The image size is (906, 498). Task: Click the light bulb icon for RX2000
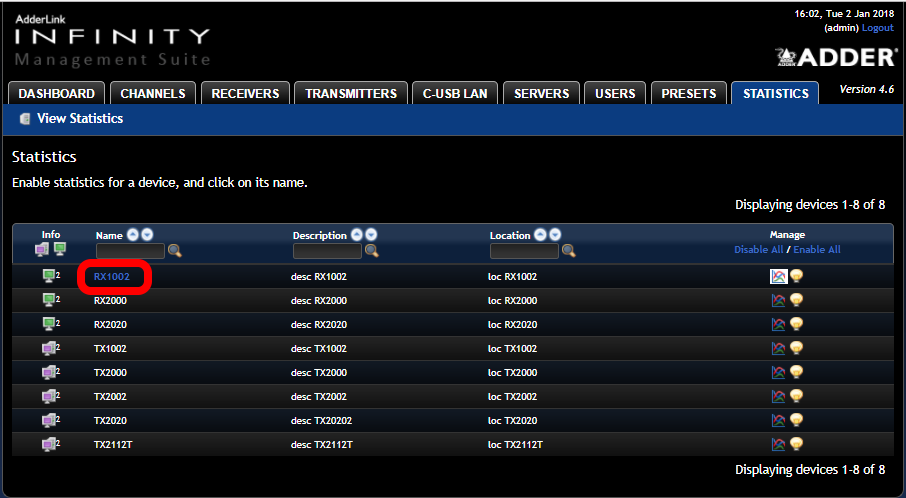pos(797,300)
